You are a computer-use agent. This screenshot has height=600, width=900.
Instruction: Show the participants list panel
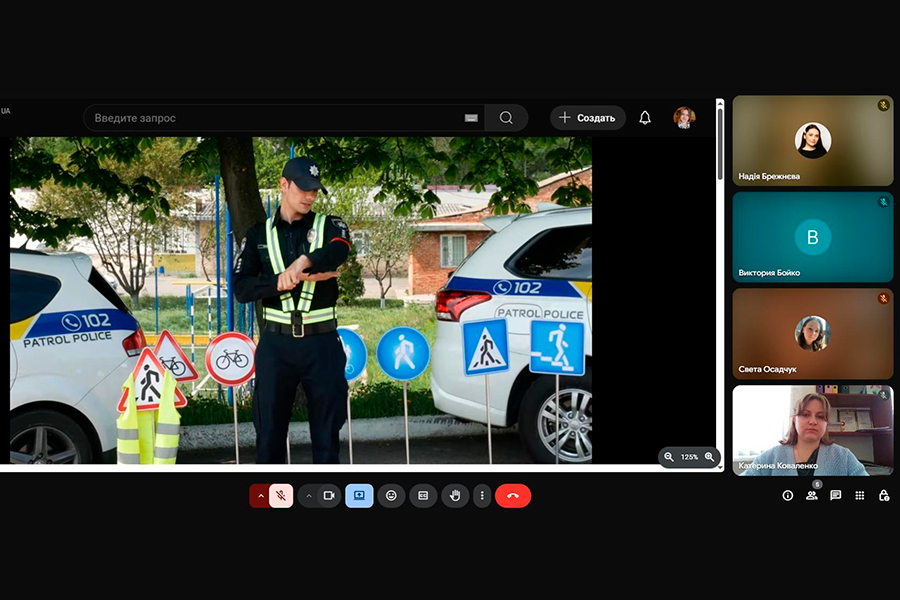pos(811,495)
